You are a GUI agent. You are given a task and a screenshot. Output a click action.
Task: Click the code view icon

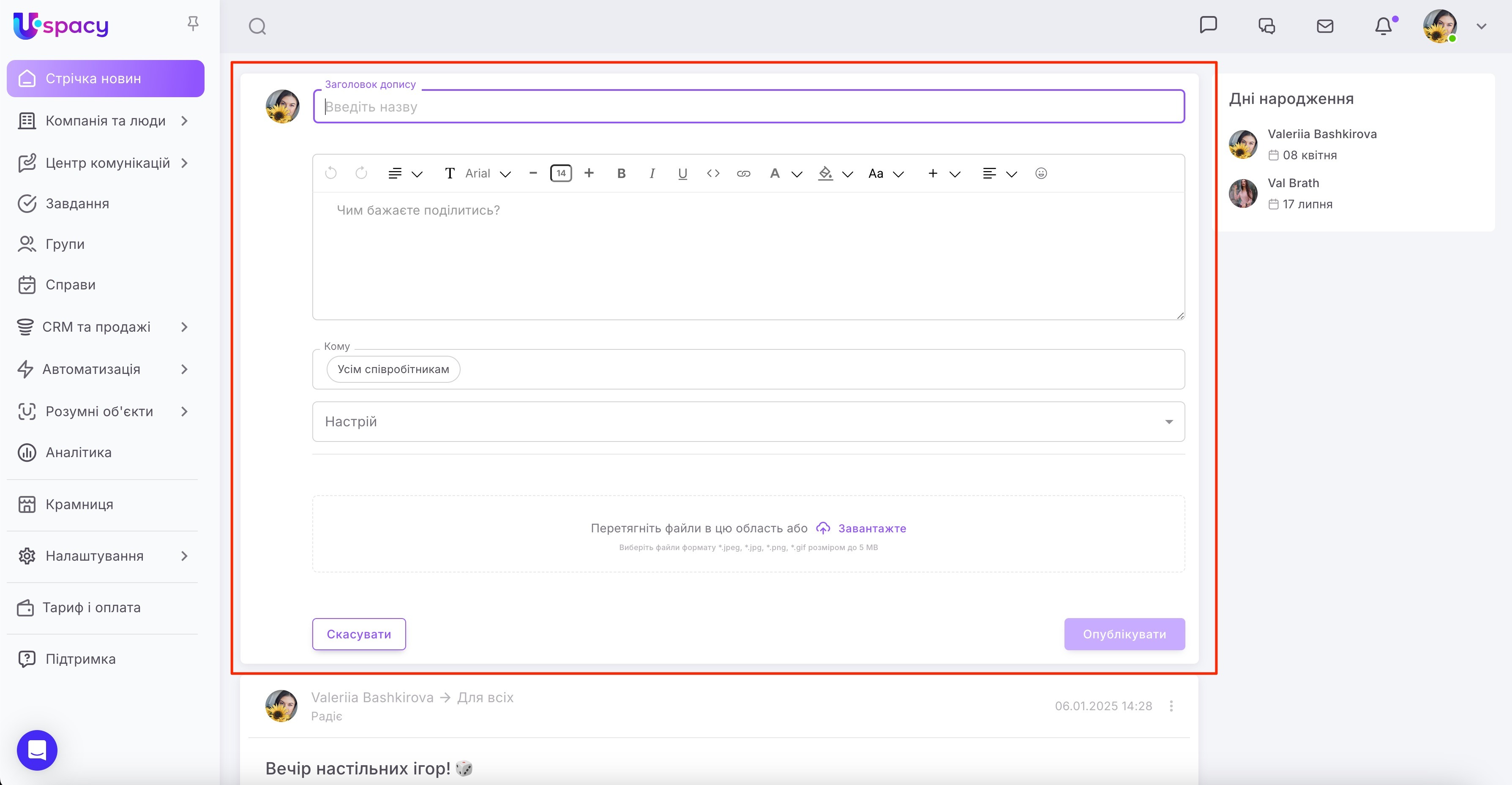point(712,173)
